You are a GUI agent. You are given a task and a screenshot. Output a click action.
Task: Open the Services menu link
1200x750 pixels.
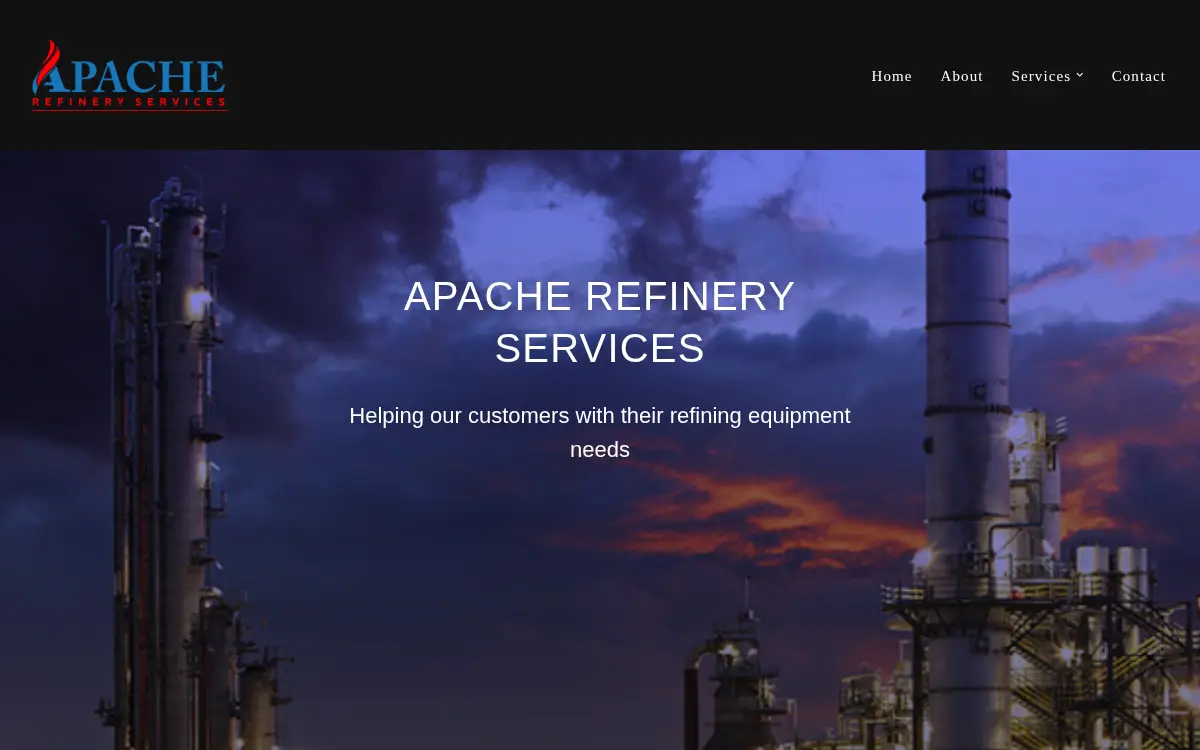tap(1041, 76)
